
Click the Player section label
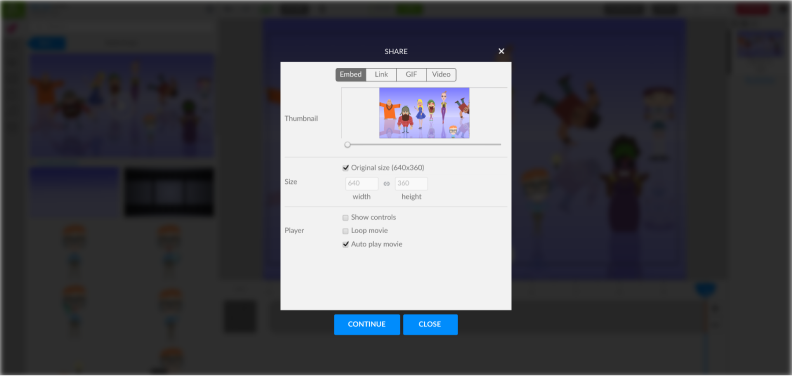pyautogui.click(x=294, y=230)
